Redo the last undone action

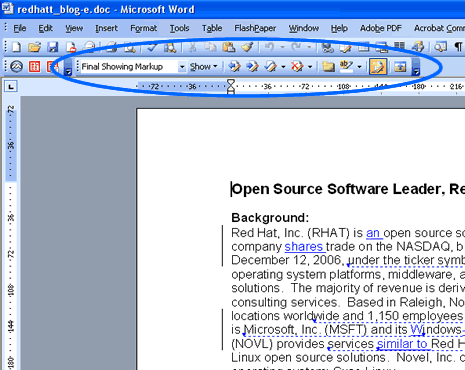(x=296, y=47)
